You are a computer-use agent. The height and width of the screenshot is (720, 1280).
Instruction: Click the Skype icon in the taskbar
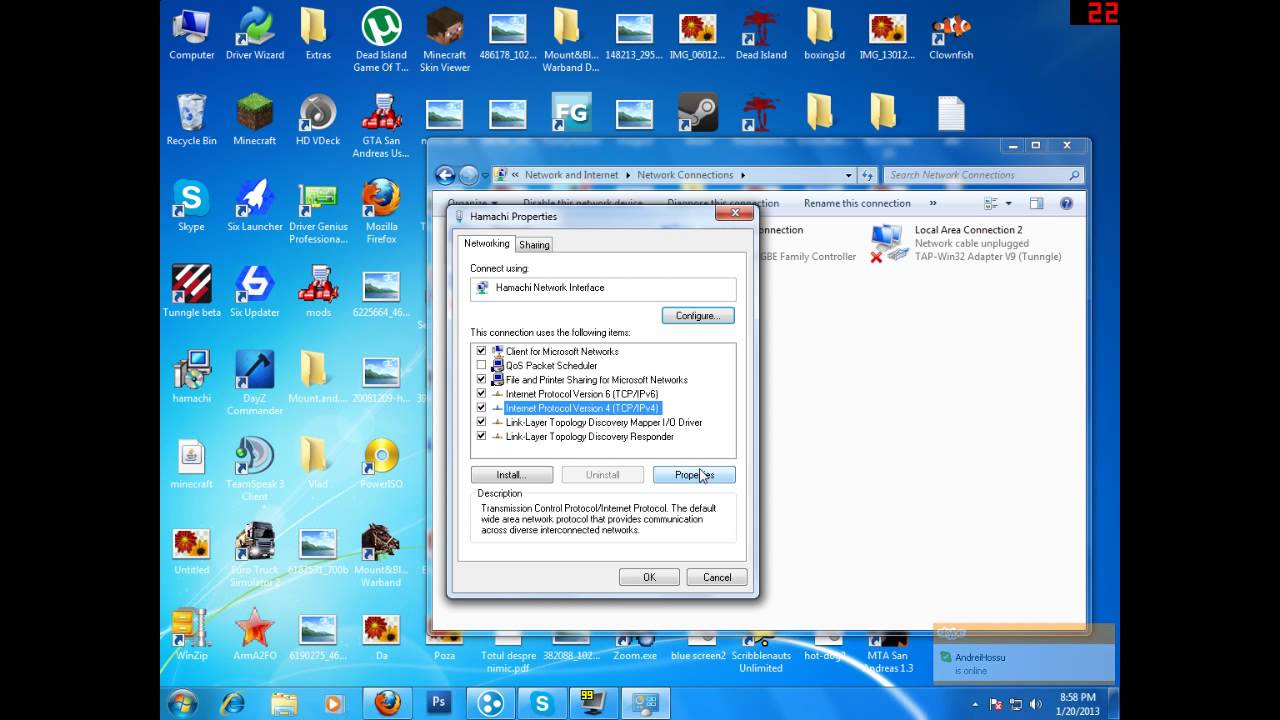click(x=542, y=703)
